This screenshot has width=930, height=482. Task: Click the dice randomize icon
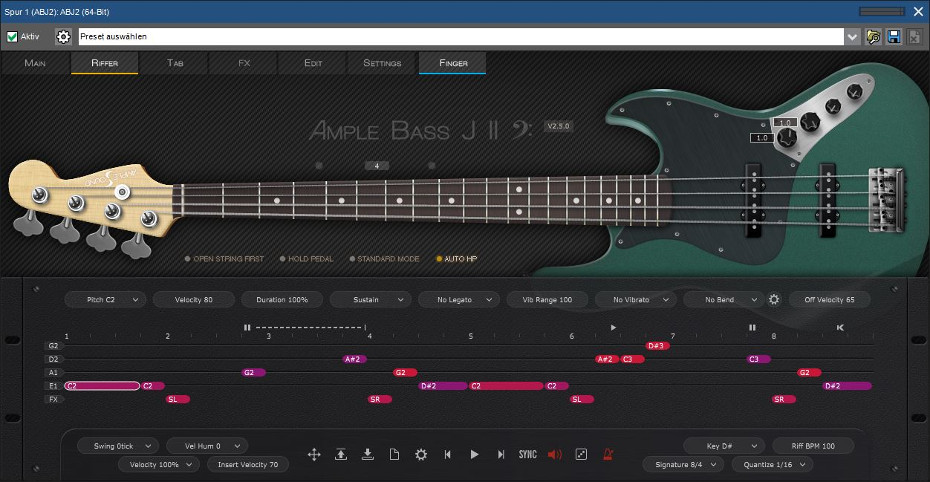pos(581,455)
